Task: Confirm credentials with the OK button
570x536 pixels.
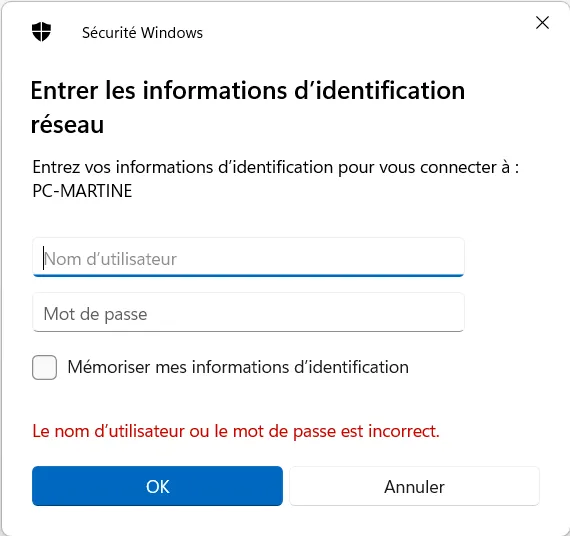Action: 157,486
